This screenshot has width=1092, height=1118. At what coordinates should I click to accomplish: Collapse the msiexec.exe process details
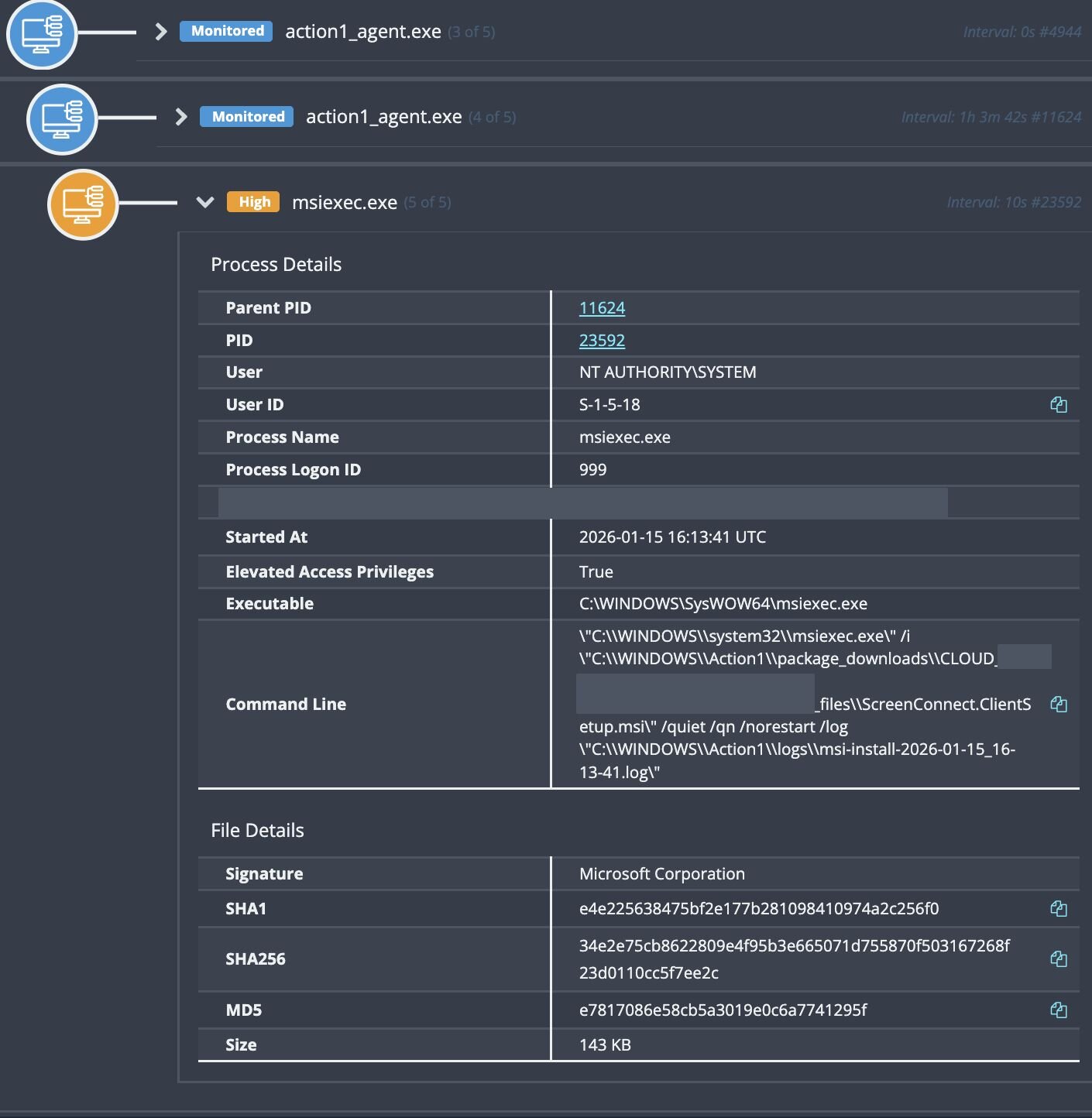204,202
